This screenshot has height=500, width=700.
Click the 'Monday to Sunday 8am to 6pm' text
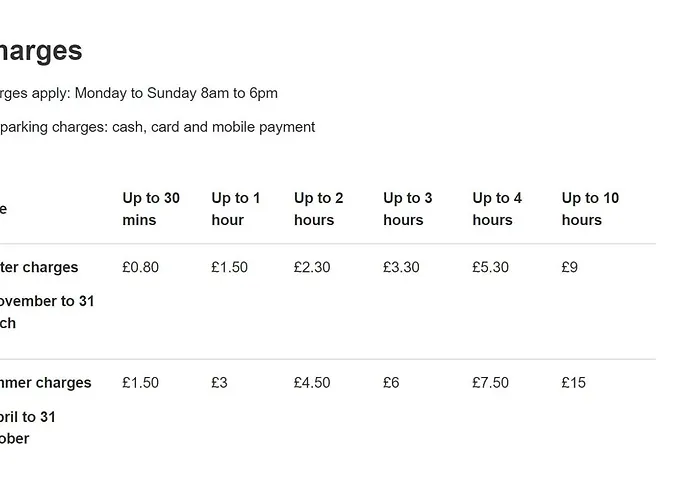pyautogui.click(x=176, y=93)
